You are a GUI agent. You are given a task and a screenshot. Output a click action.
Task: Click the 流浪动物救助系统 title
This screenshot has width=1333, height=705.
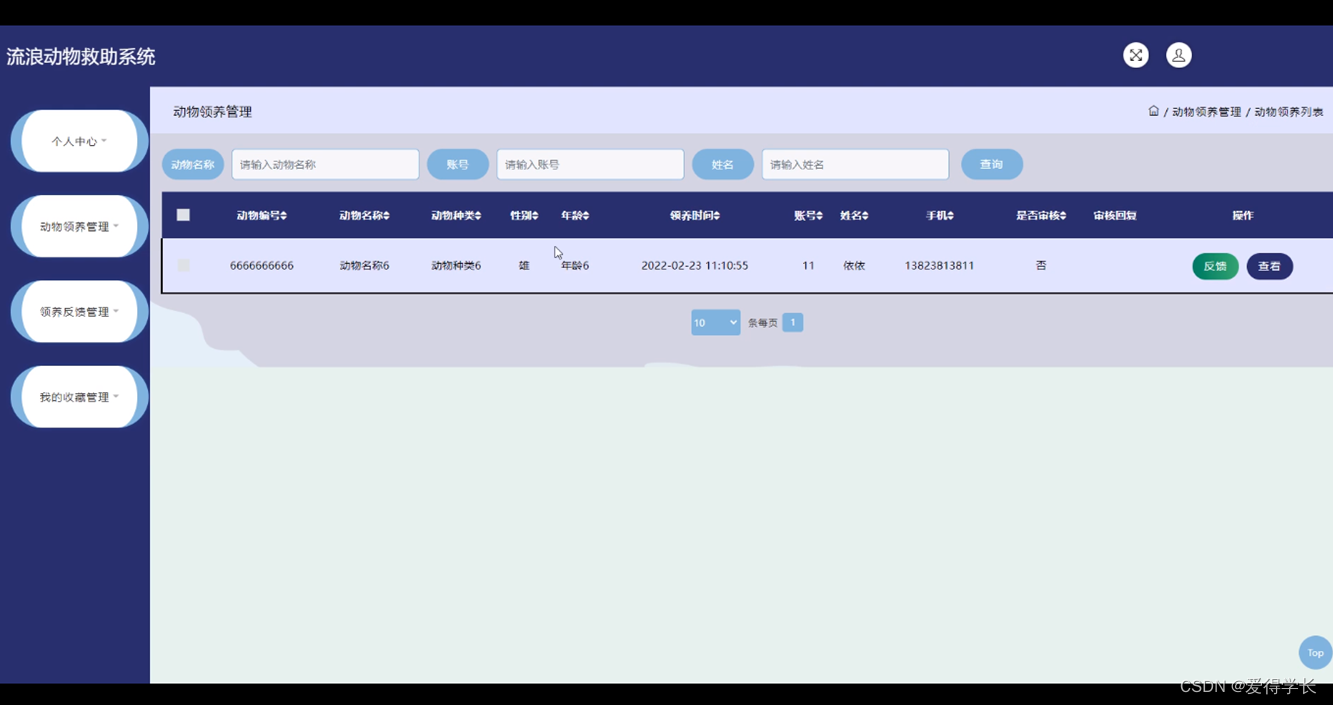pos(81,57)
